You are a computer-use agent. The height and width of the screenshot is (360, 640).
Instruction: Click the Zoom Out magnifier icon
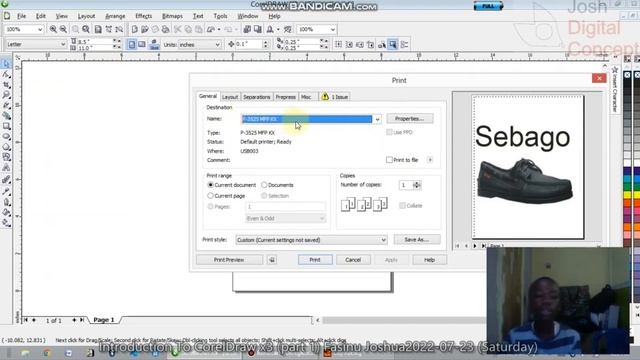tap(63, 29)
